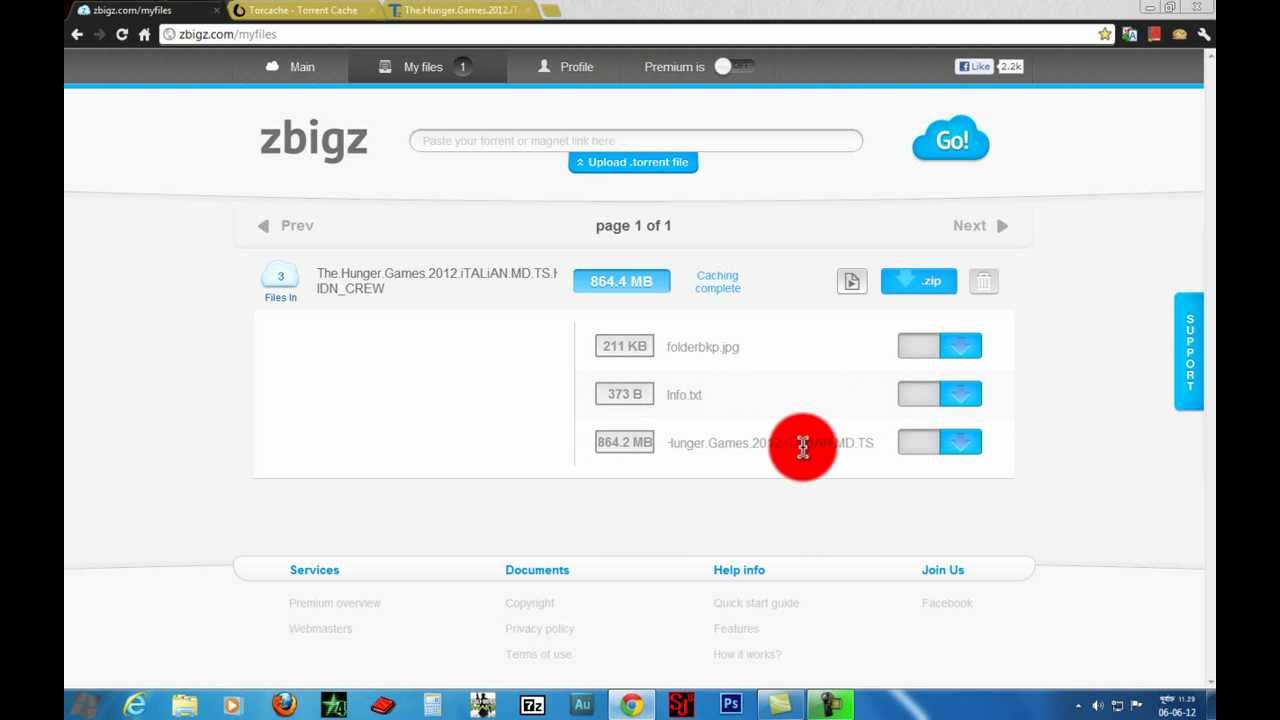The height and width of the screenshot is (720, 1280).
Task: Open the Premium overview link
Action: (335, 603)
